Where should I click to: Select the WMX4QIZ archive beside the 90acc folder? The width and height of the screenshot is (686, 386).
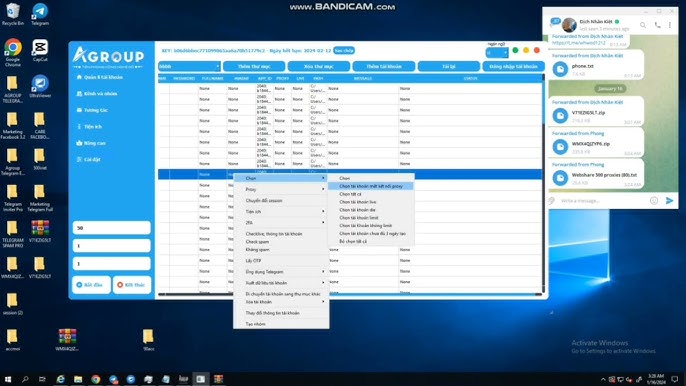point(67,340)
